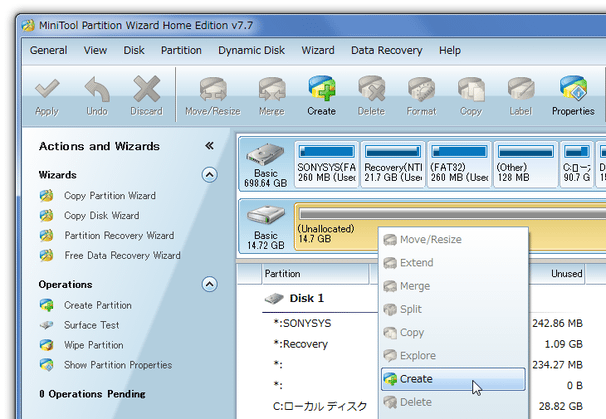Viewport: 606px width, 419px height.
Task: Click the Label toolbar icon
Action: coord(521,90)
